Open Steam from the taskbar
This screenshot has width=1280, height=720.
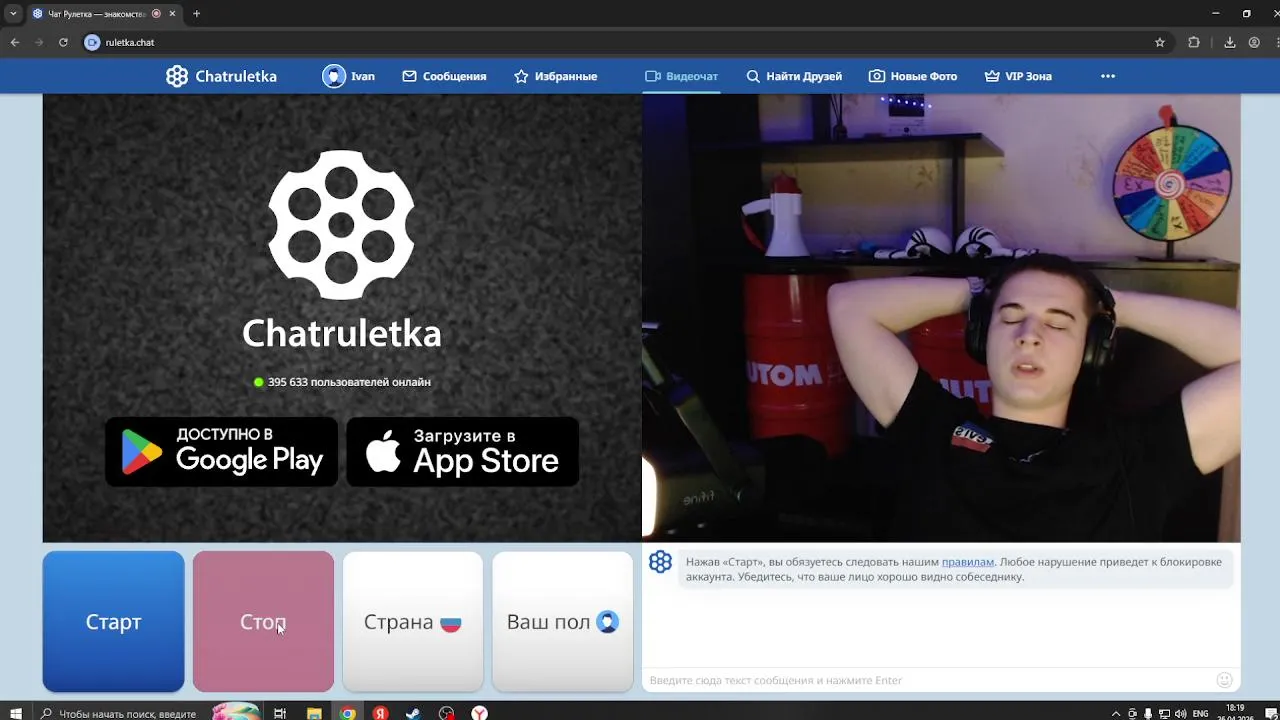pos(413,713)
